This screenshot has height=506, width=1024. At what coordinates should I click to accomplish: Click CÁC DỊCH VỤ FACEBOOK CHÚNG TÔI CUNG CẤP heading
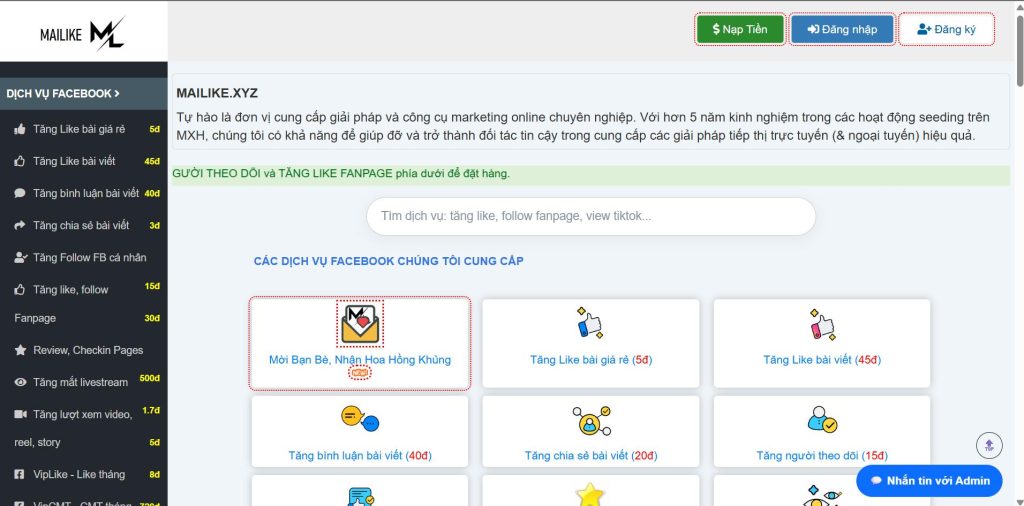389,261
